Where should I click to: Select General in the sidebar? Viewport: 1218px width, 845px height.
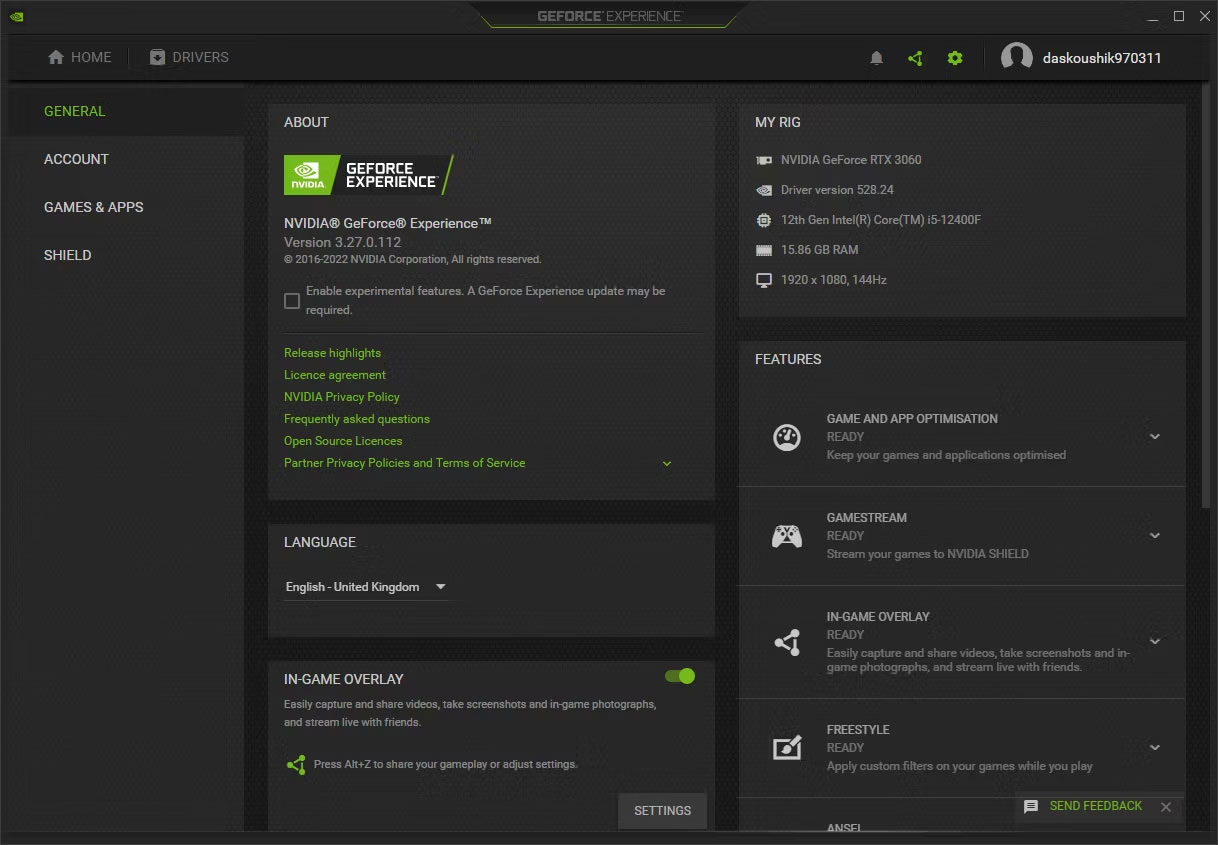(126, 111)
